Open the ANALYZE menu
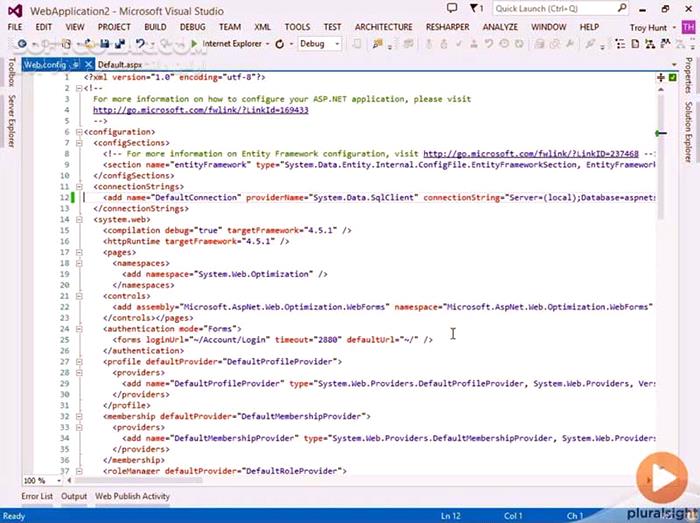Viewport: 700px width, 523px height. (500, 27)
